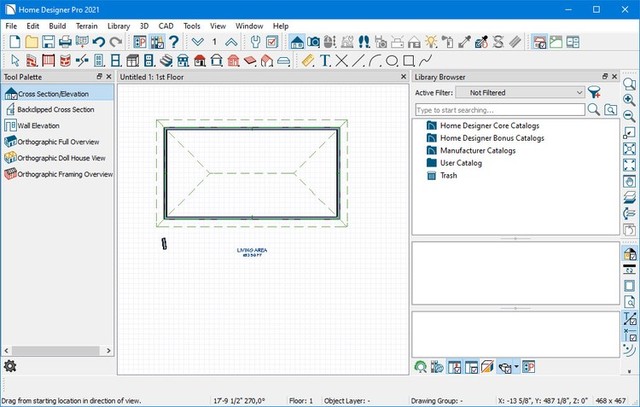Image resolution: width=640 pixels, height=407 pixels.
Task: Click the Undo arrow icon
Action: [98, 42]
